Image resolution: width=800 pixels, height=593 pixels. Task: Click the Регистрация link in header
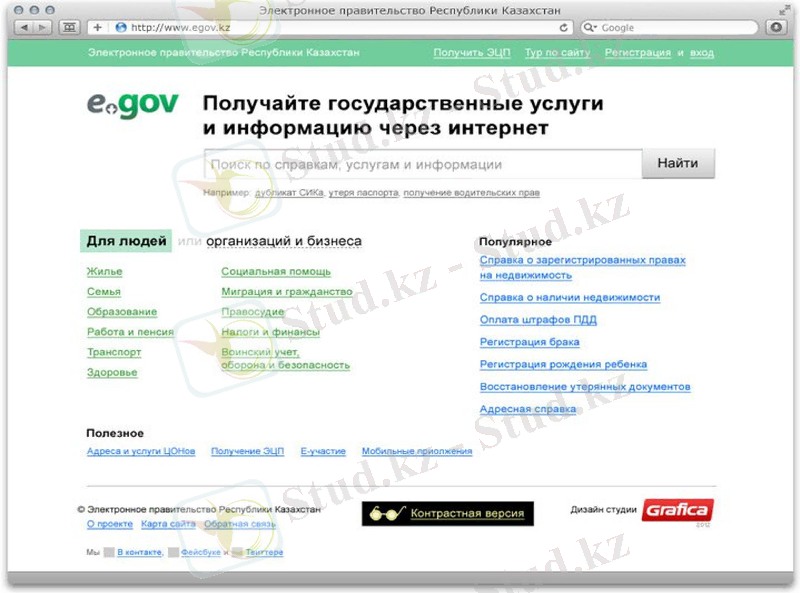637,52
